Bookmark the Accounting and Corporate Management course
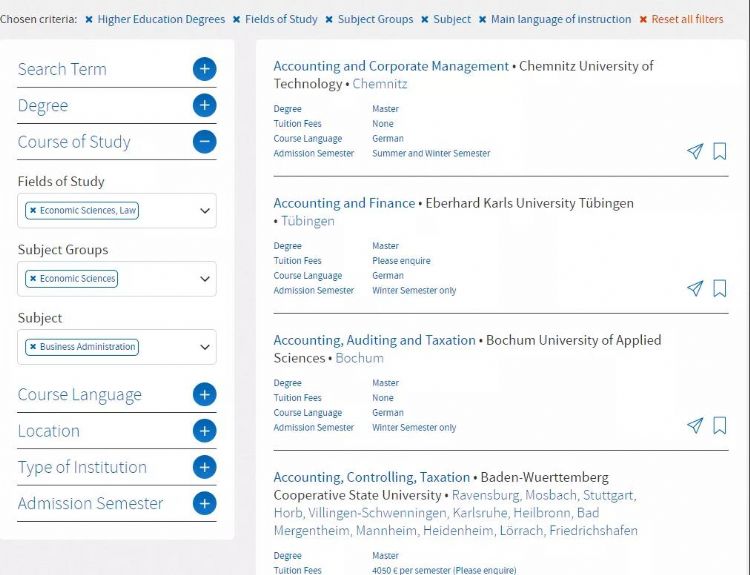The image size is (750, 575). (719, 152)
